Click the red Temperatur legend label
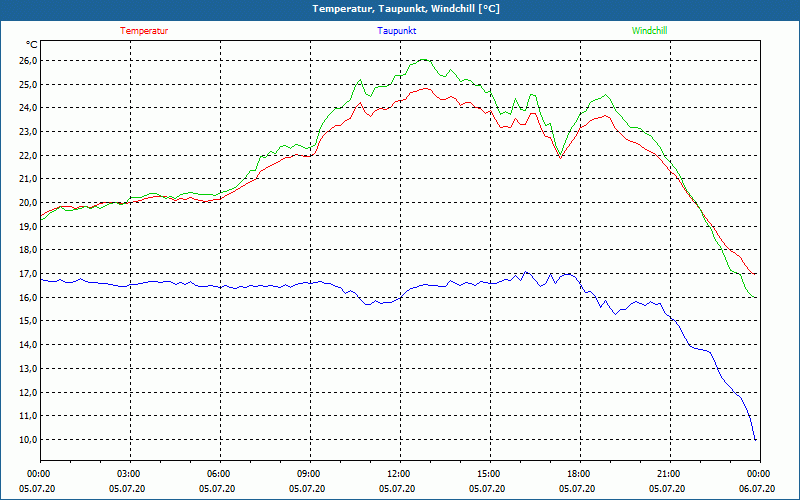This screenshot has height=500, width=800. click(144, 31)
